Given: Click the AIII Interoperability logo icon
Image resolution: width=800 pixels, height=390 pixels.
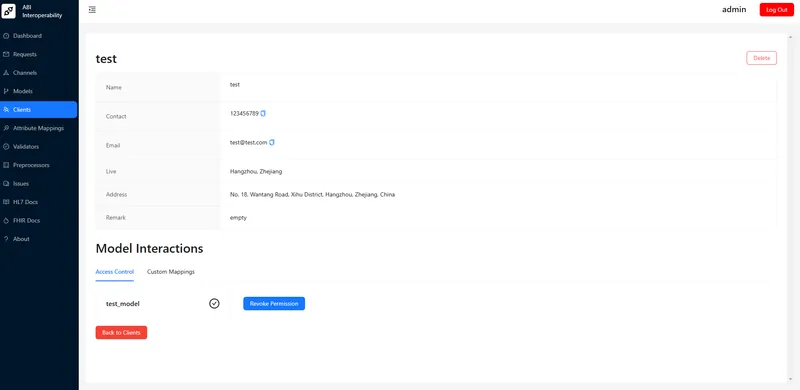Looking at the screenshot, I should click(9, 11).
